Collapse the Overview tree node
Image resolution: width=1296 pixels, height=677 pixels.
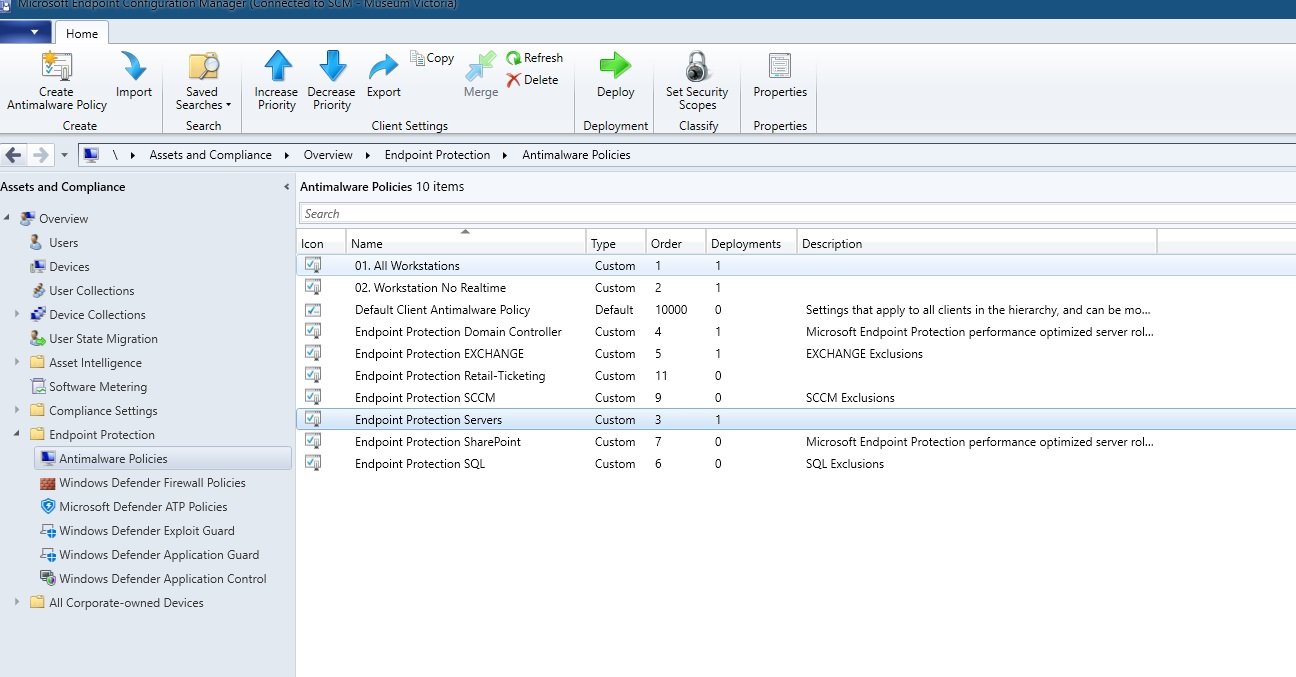click(7, 219)
